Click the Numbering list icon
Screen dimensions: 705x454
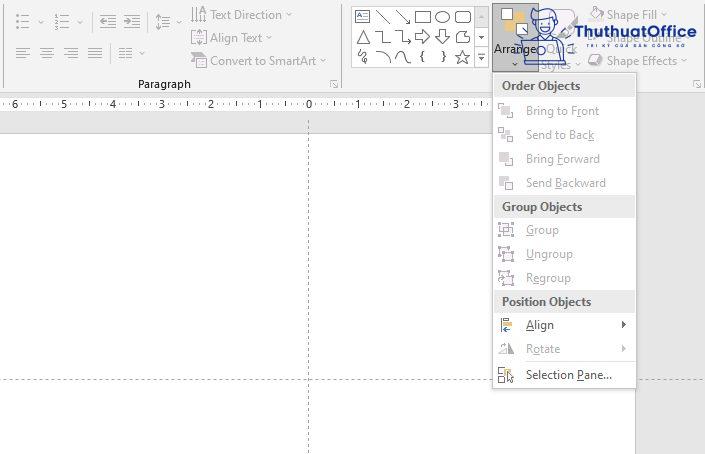click(x=62, y=22)
